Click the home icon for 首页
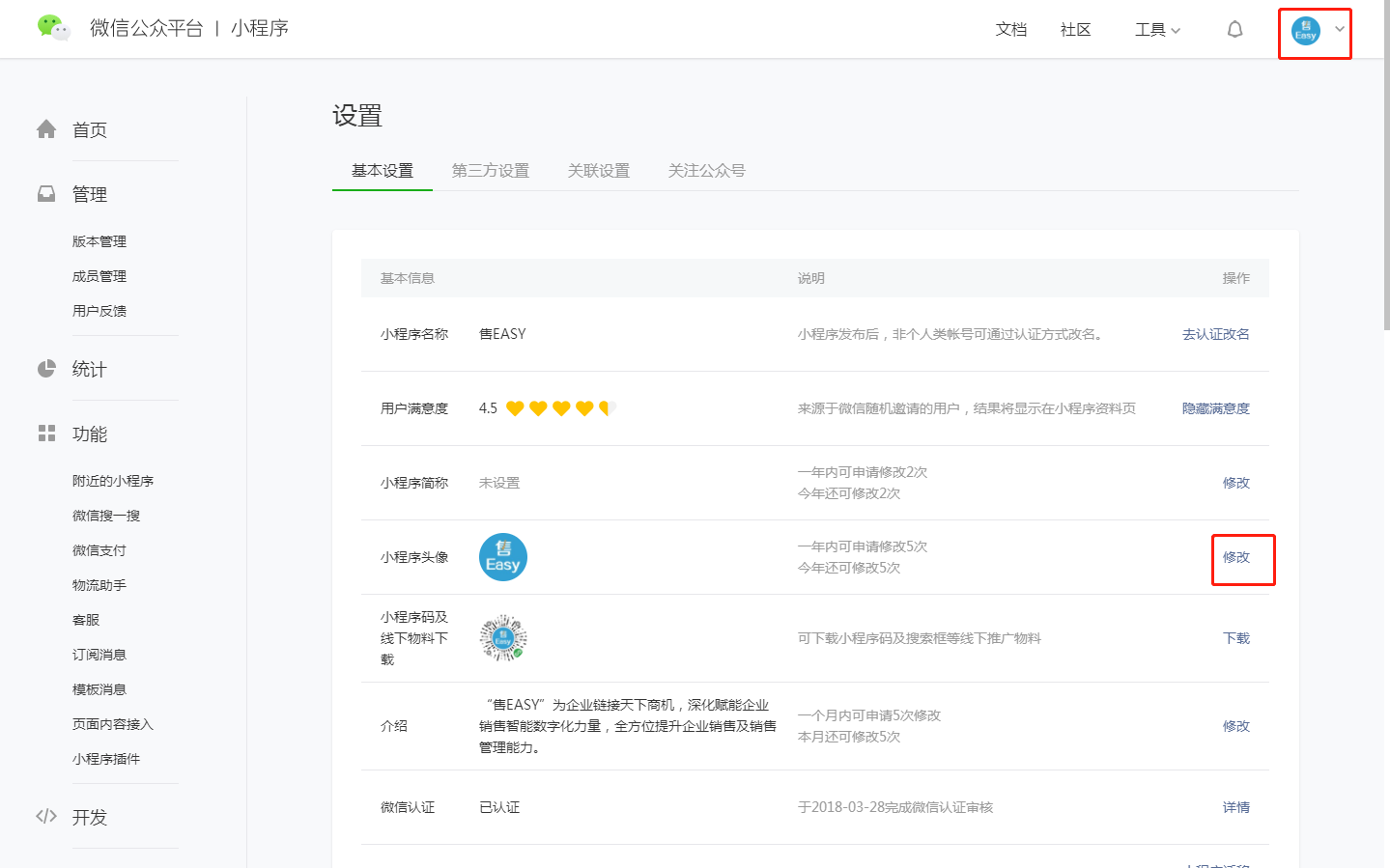This screenshot has width=1390, height=868. click(46, 129)
